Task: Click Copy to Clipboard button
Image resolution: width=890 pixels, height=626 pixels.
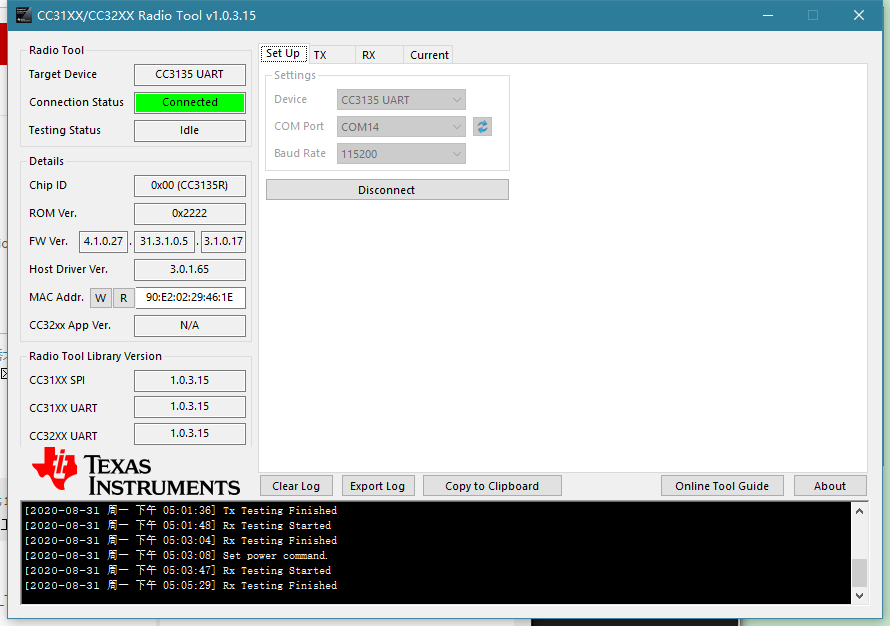Action: point(492,486)
